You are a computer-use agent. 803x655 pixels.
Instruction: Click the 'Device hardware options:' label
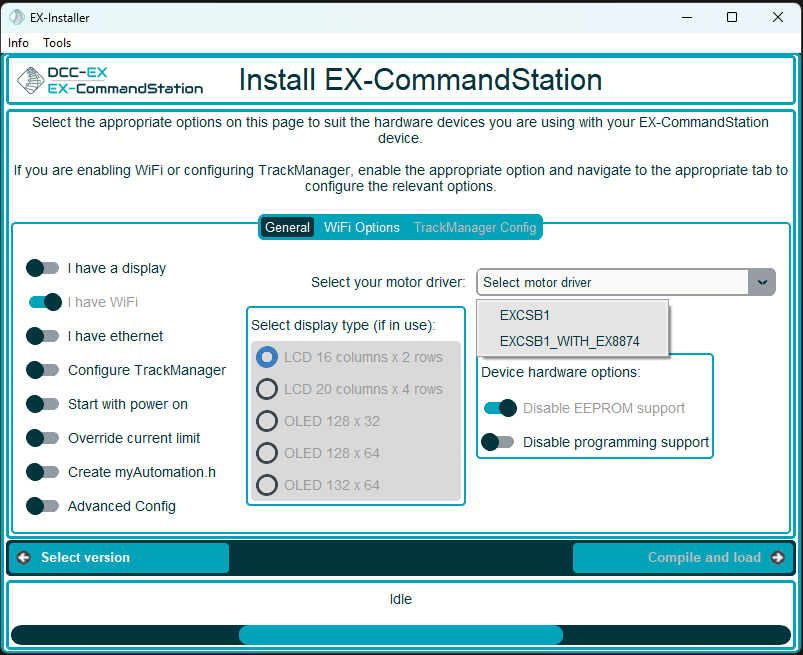(x=561, y=372)
